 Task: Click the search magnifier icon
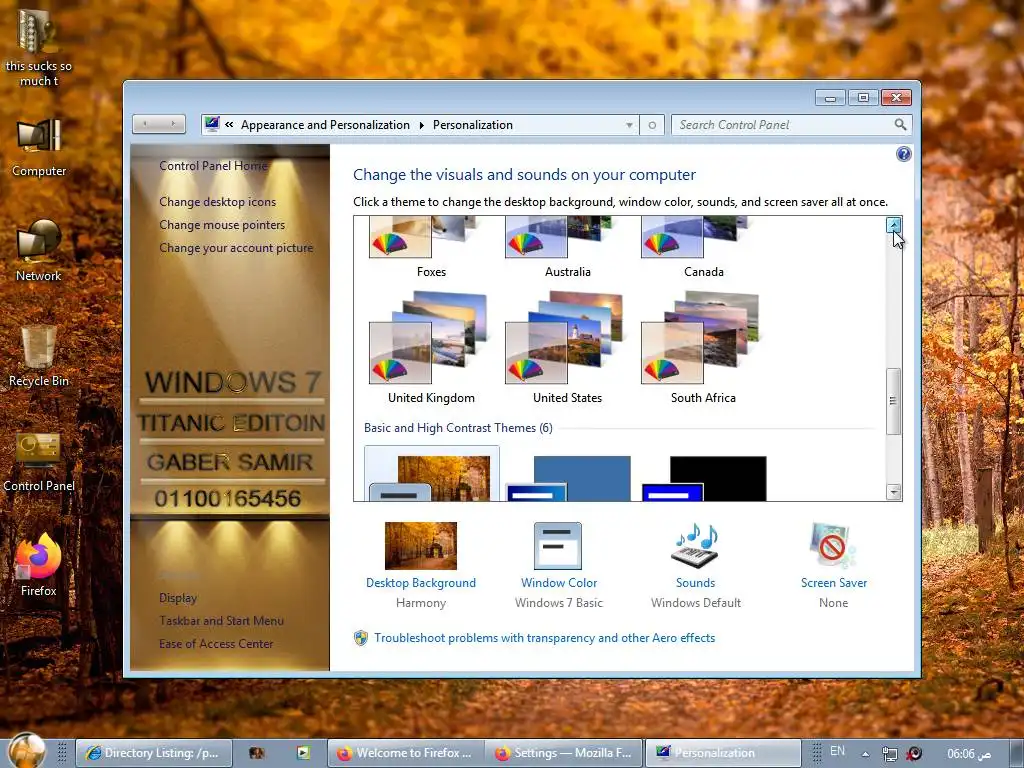901,124
